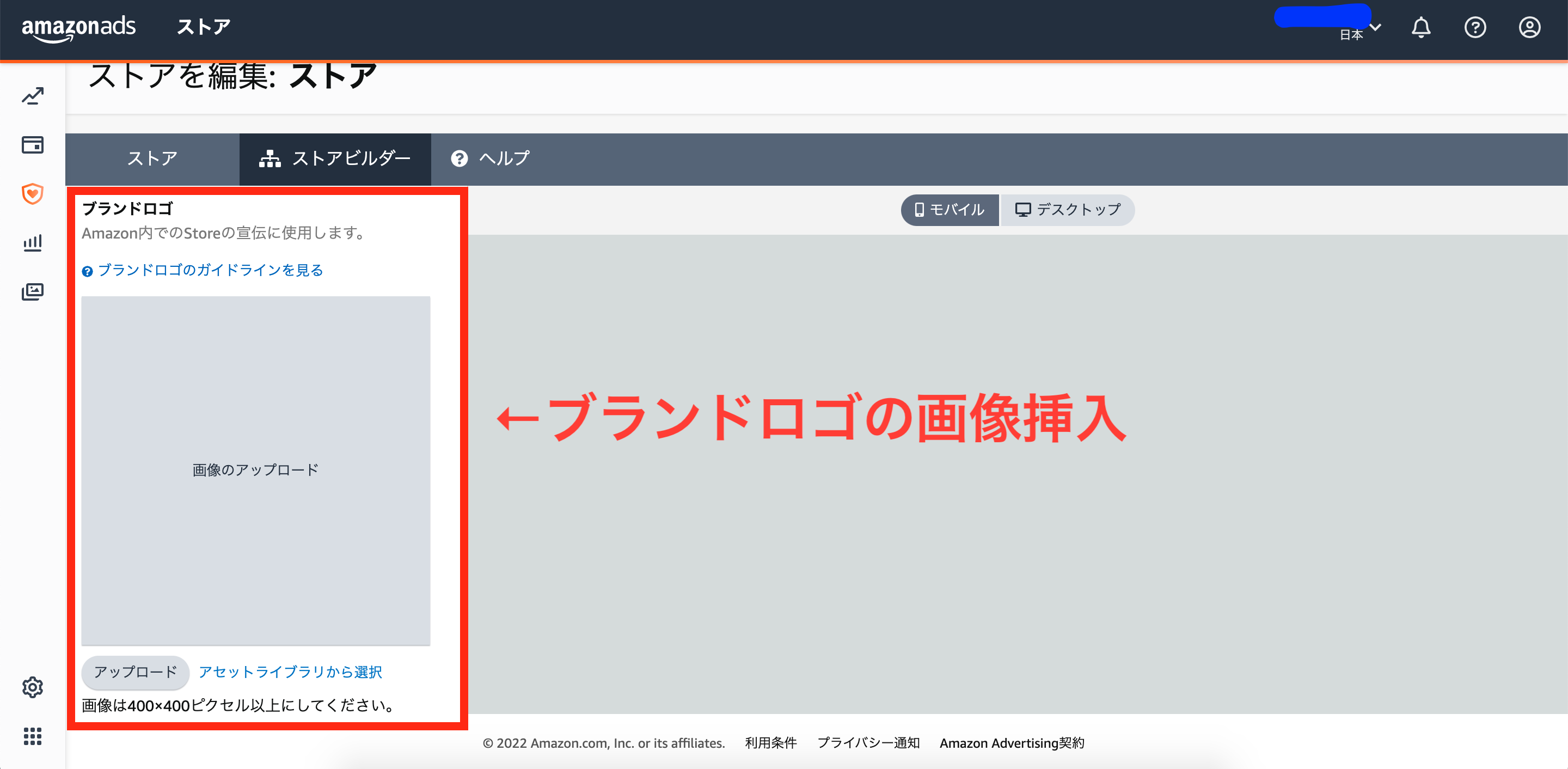Image resolution: width=1568 pixels, height=769 pixels.
Task: Click the 400×400ピクセル size note text
Action: click(238, 705)
